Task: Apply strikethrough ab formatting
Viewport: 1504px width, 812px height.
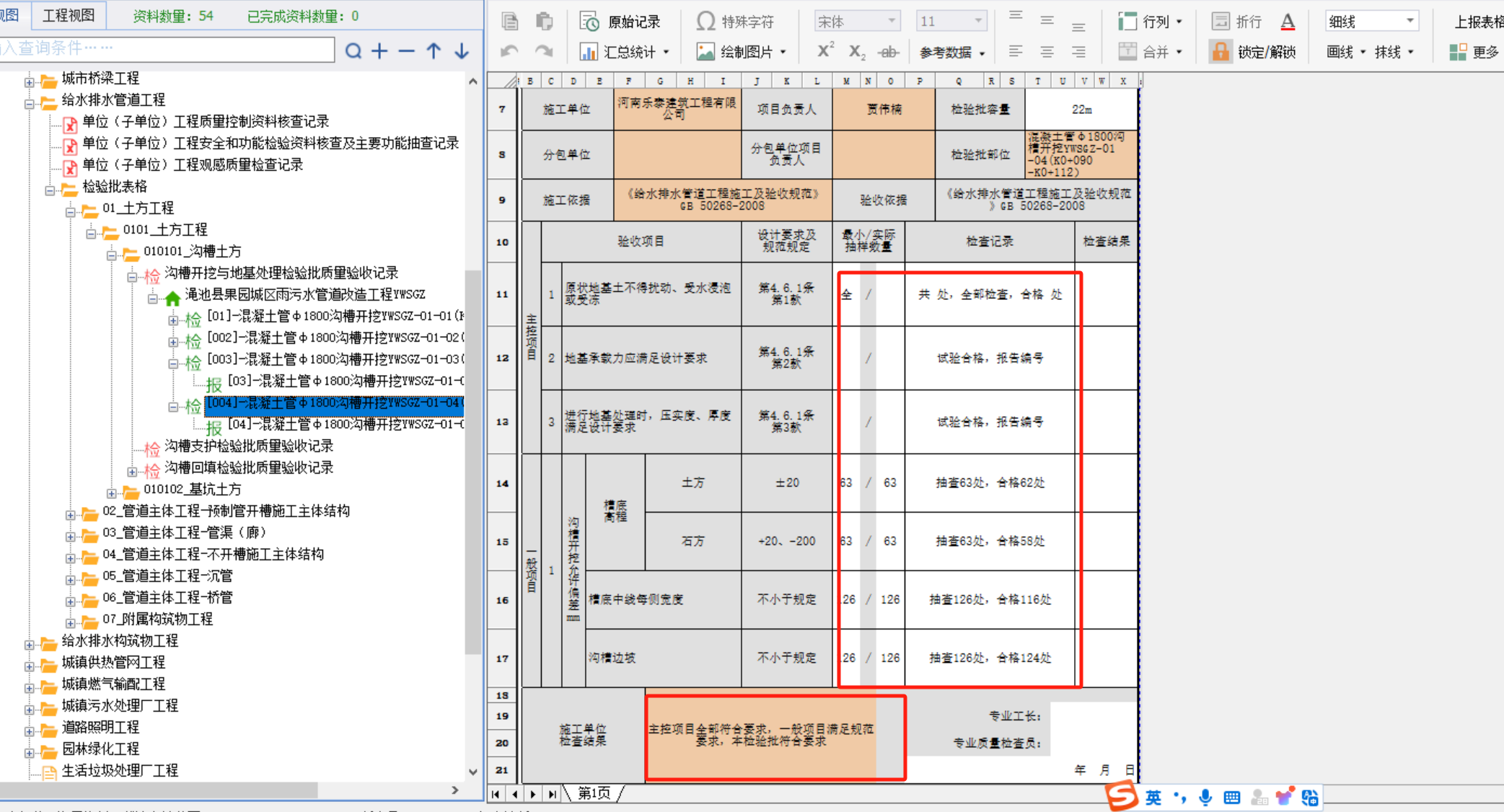Action: (888, 52)
